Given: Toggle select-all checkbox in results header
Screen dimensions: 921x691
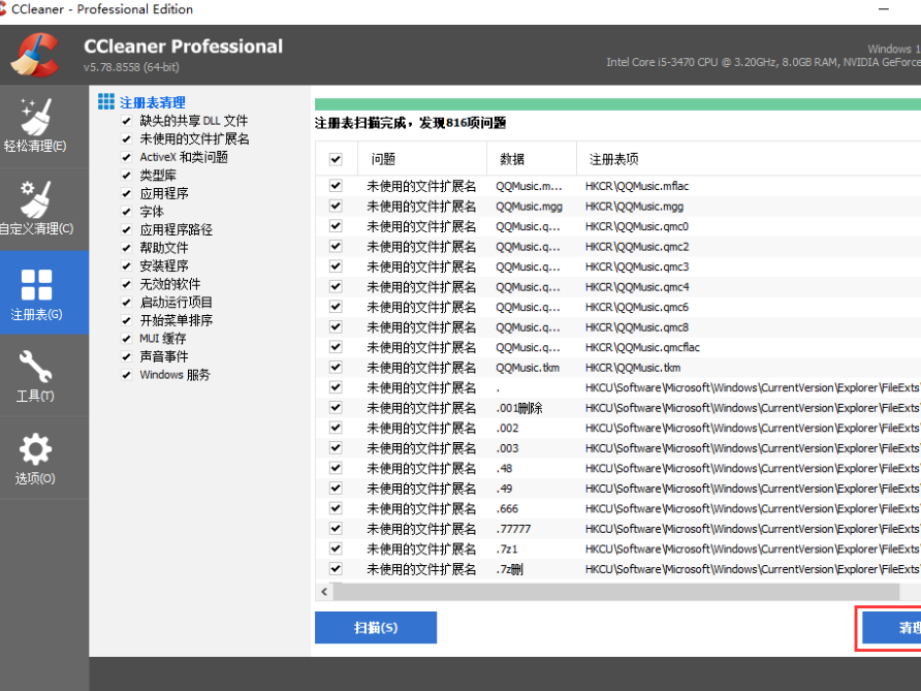Looking at the screenshot, I should (x=335, y=159).
